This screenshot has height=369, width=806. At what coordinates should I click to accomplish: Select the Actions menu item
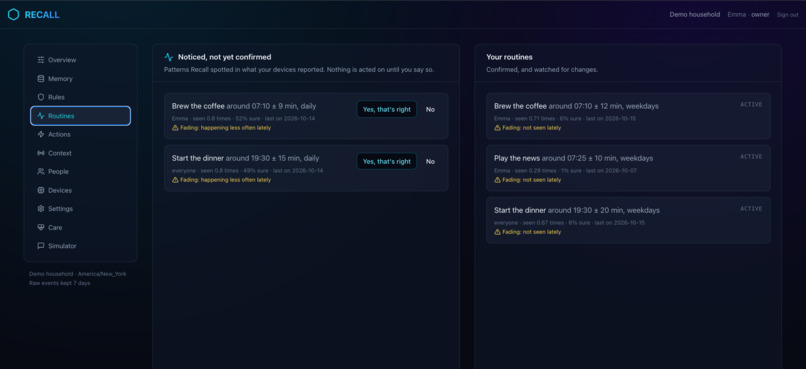[x=81, y=134]
